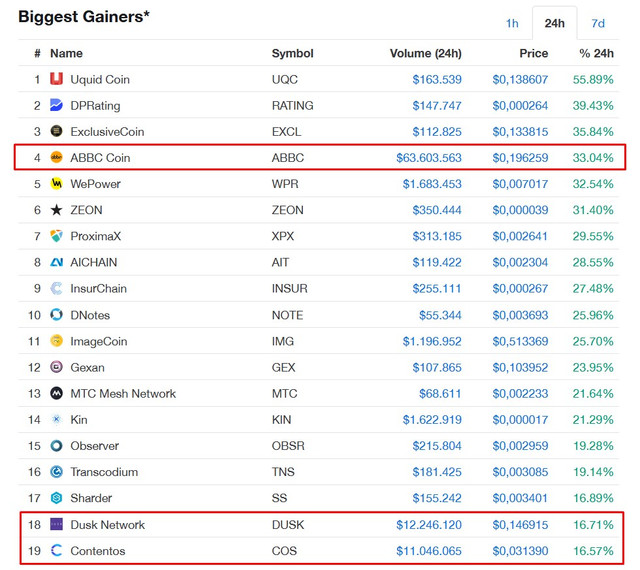Click the DNotes logo icon
The height and width of the screenshot is (570, 640).
(56, 315)
